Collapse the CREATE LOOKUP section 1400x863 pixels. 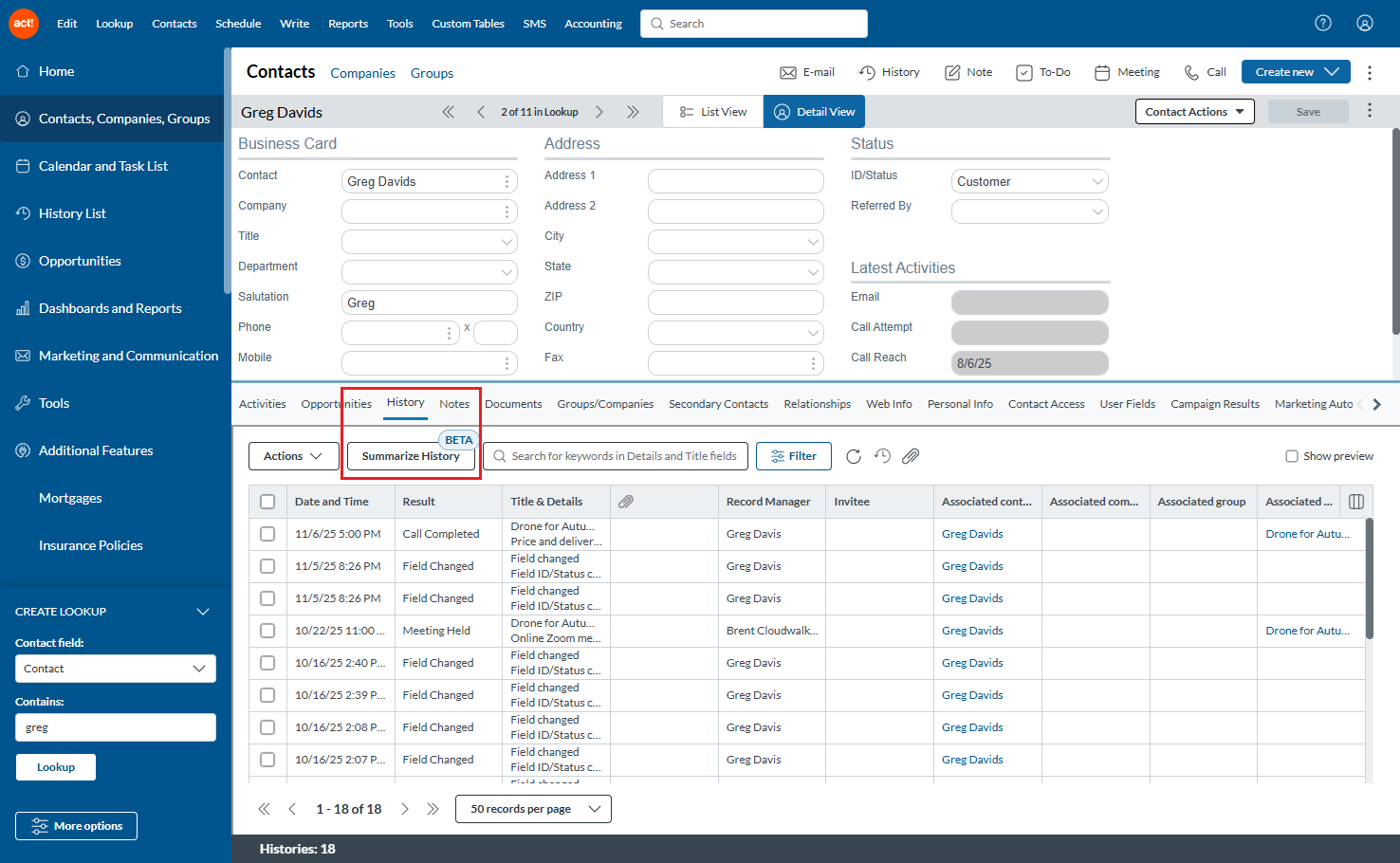click(x=203, y=612)
